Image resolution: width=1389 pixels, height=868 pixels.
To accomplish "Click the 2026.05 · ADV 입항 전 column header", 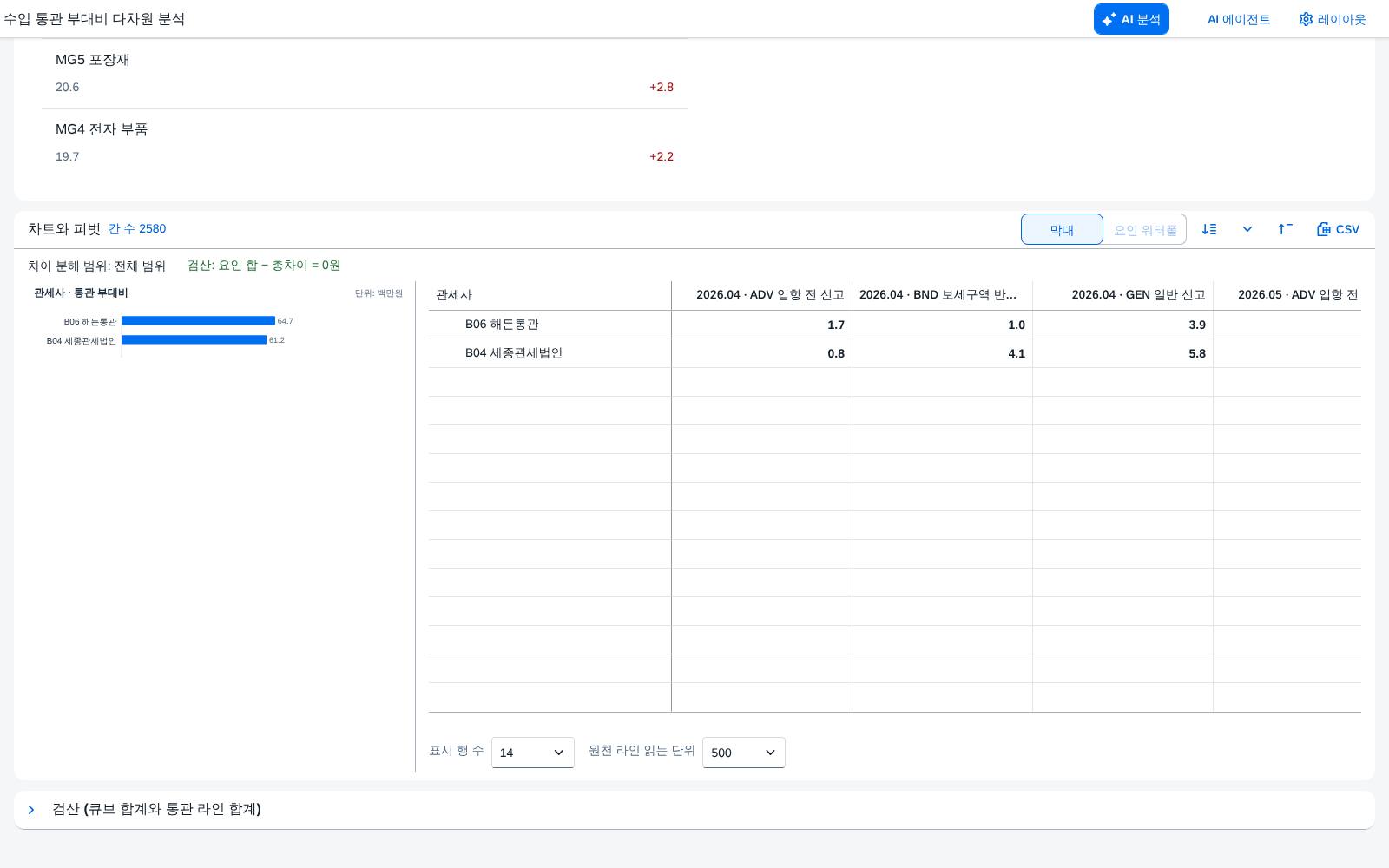I will tap(1287, 295).
